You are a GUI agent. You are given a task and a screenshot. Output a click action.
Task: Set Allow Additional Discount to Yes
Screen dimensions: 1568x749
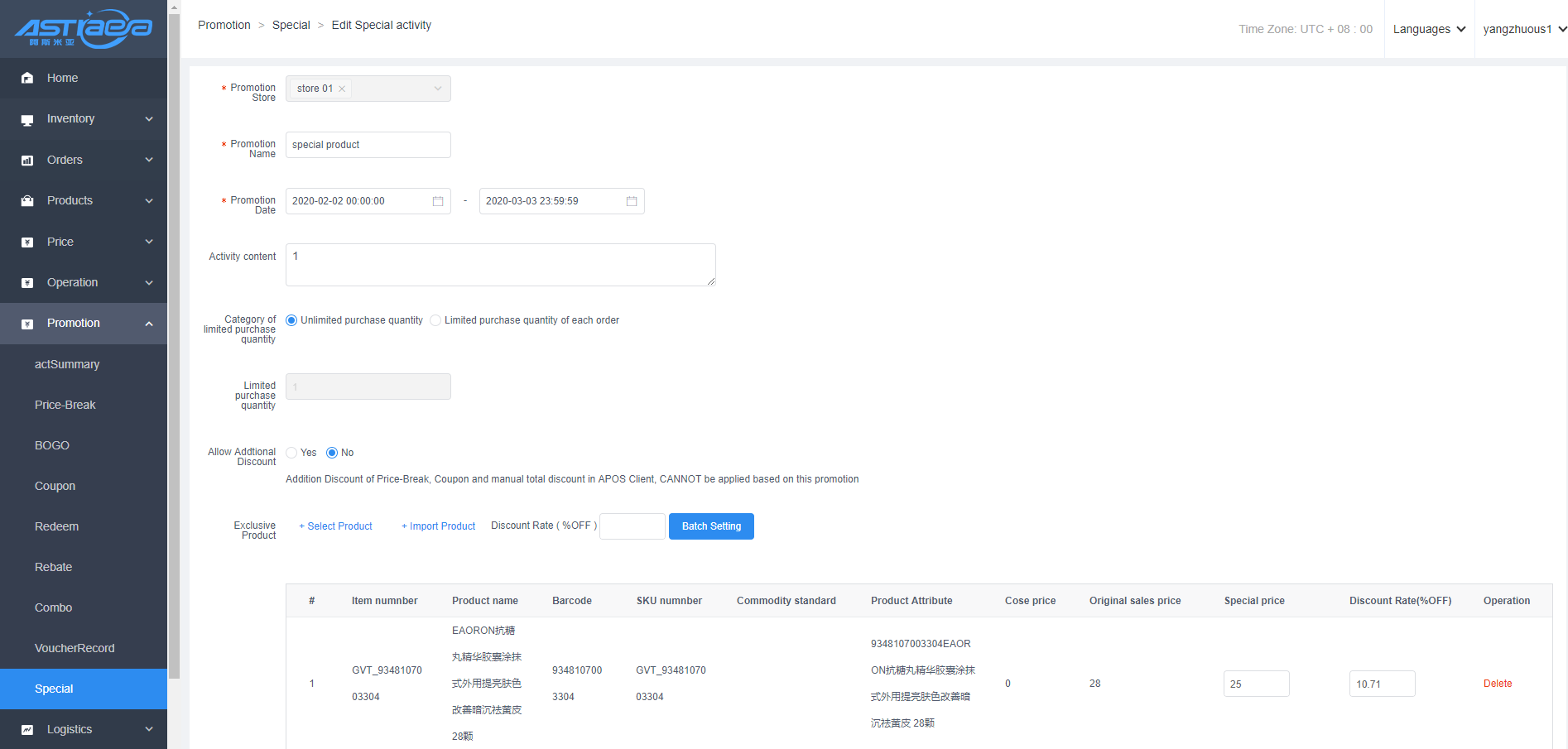coord(291,453)
